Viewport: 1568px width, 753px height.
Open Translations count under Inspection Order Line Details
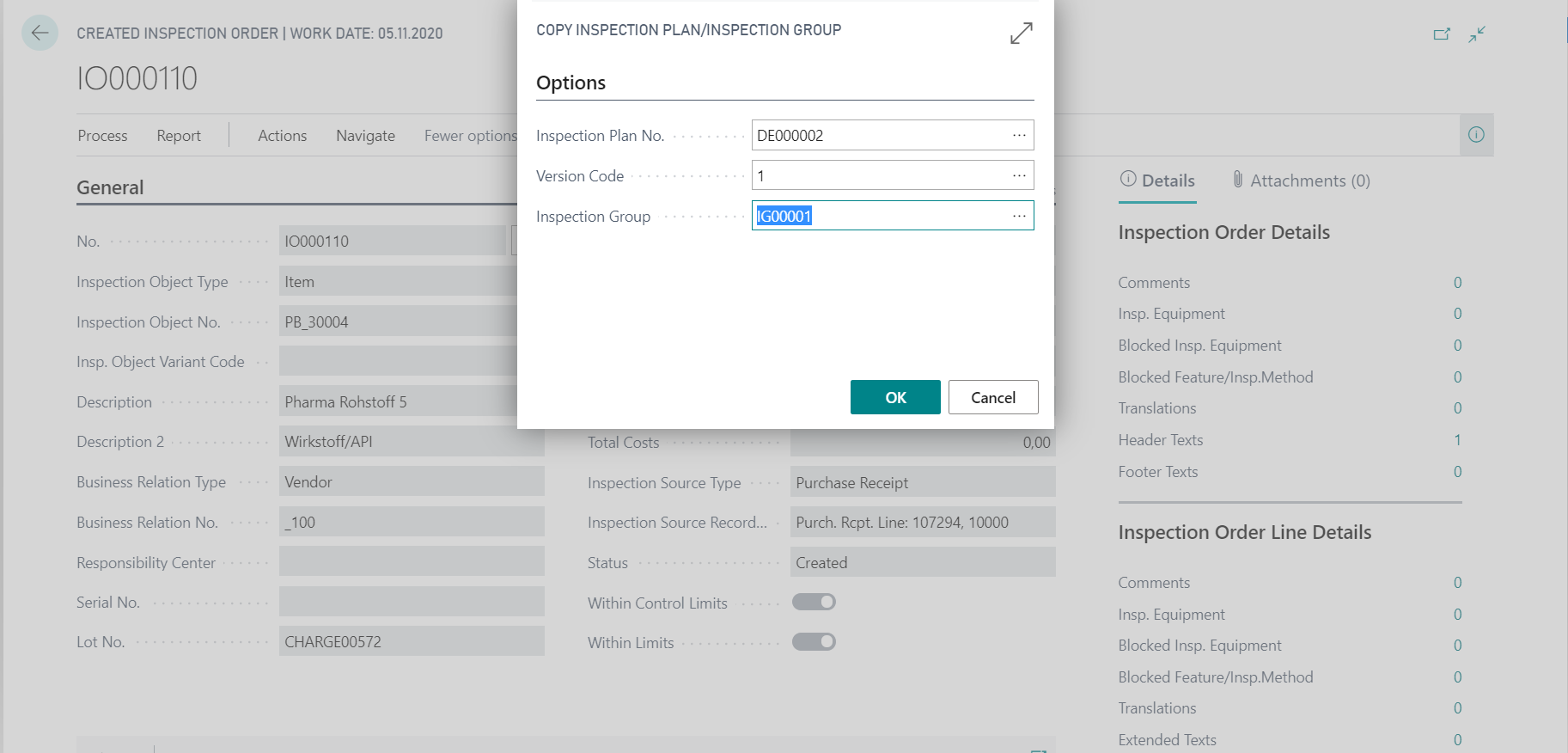click(x=1457, y=708)
